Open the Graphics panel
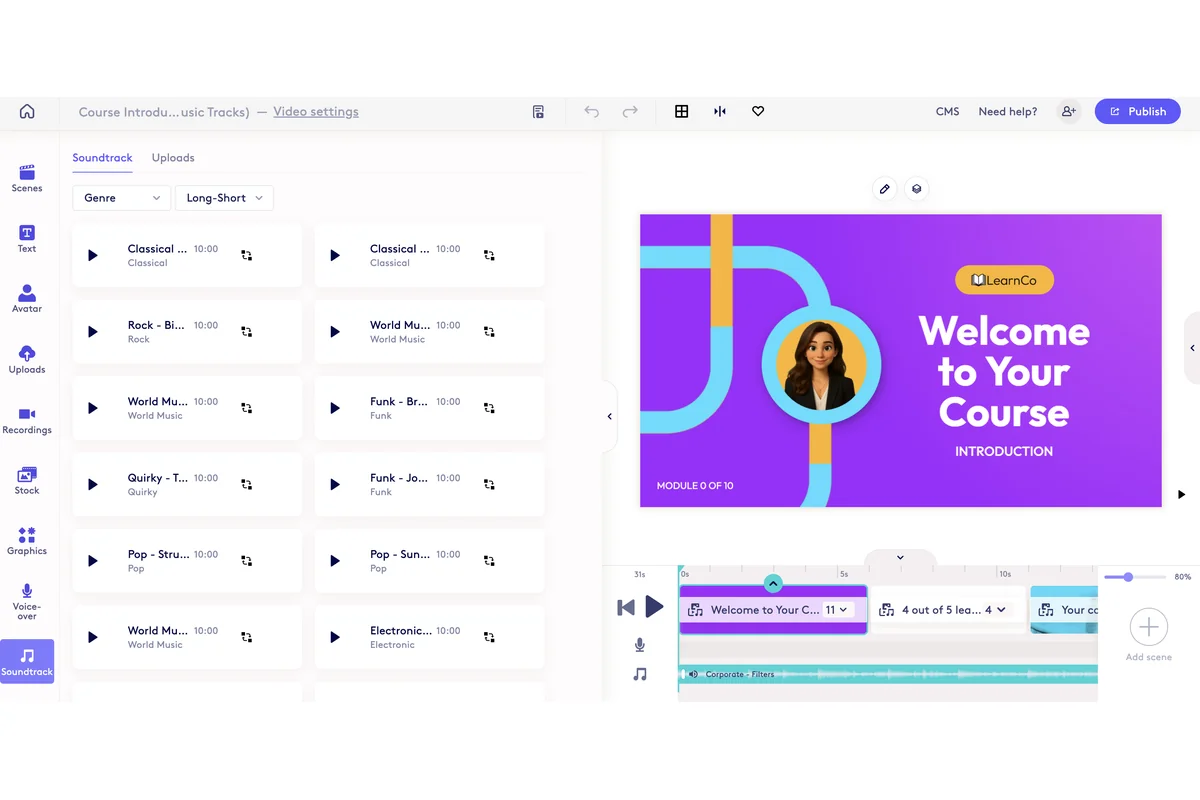Screen dimensions: 1200x800 (x=27, y=540)
